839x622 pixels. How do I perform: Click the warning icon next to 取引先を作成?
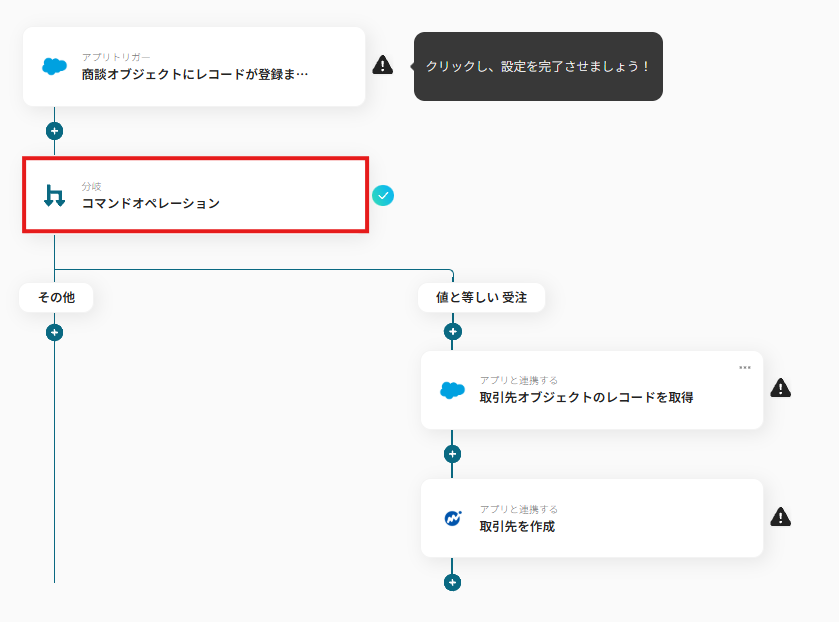point(780,518)
